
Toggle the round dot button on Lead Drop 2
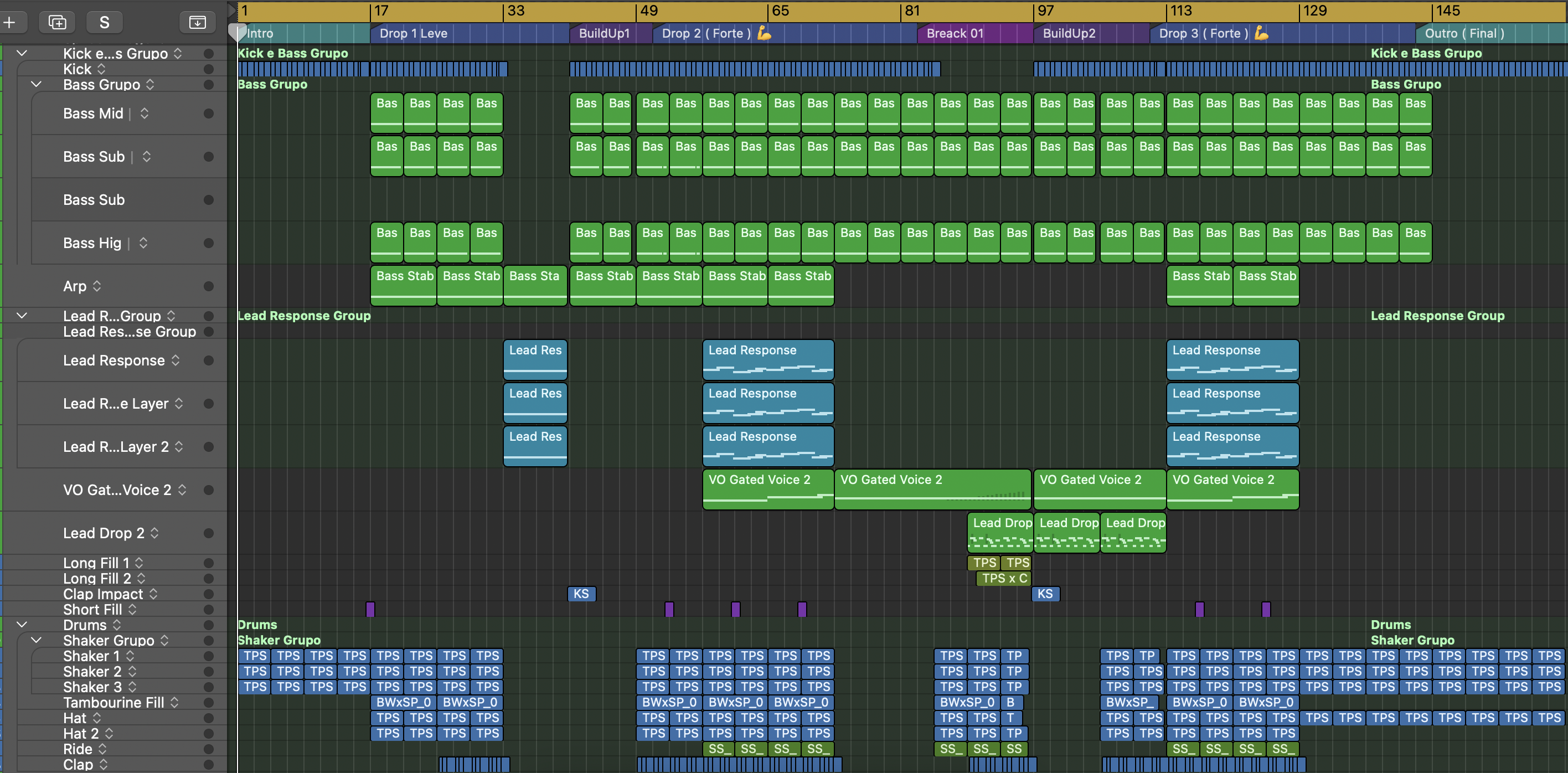coord(209,533)
